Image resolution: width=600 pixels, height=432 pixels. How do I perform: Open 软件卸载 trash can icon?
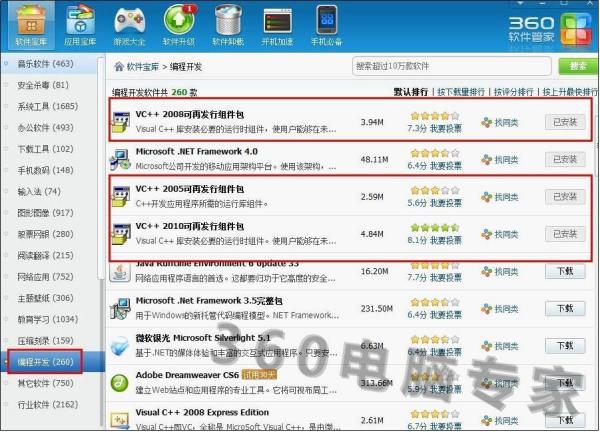click(x=228, y=25)
